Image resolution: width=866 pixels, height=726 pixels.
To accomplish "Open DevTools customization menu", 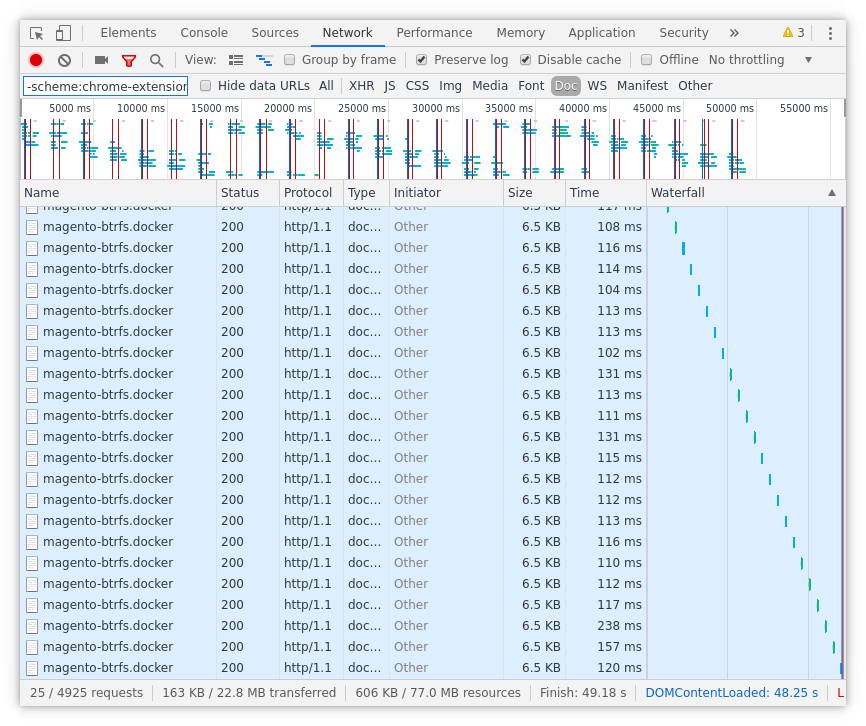I will click(831, 32).
